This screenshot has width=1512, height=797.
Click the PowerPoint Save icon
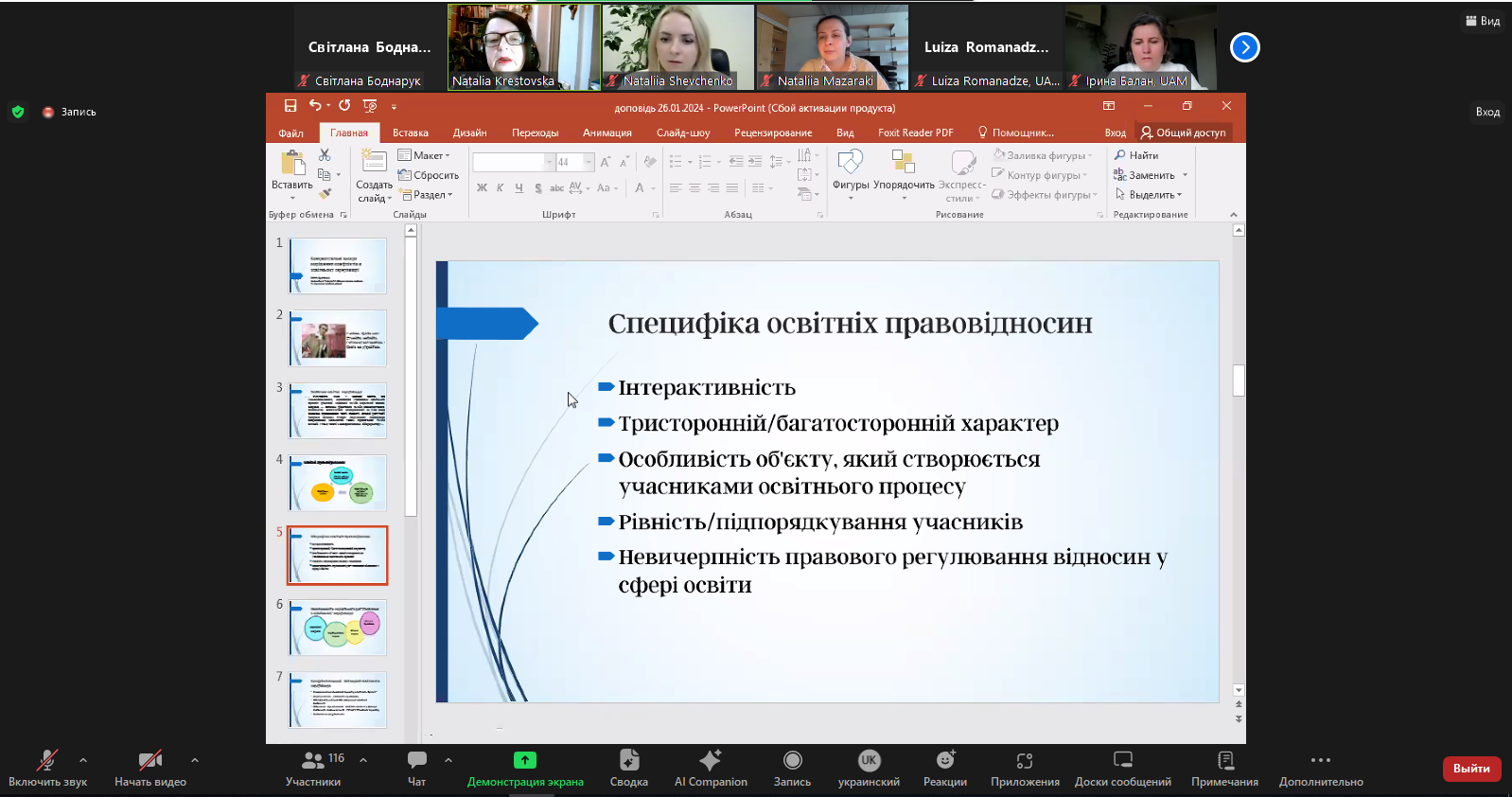tap(290, 106)
